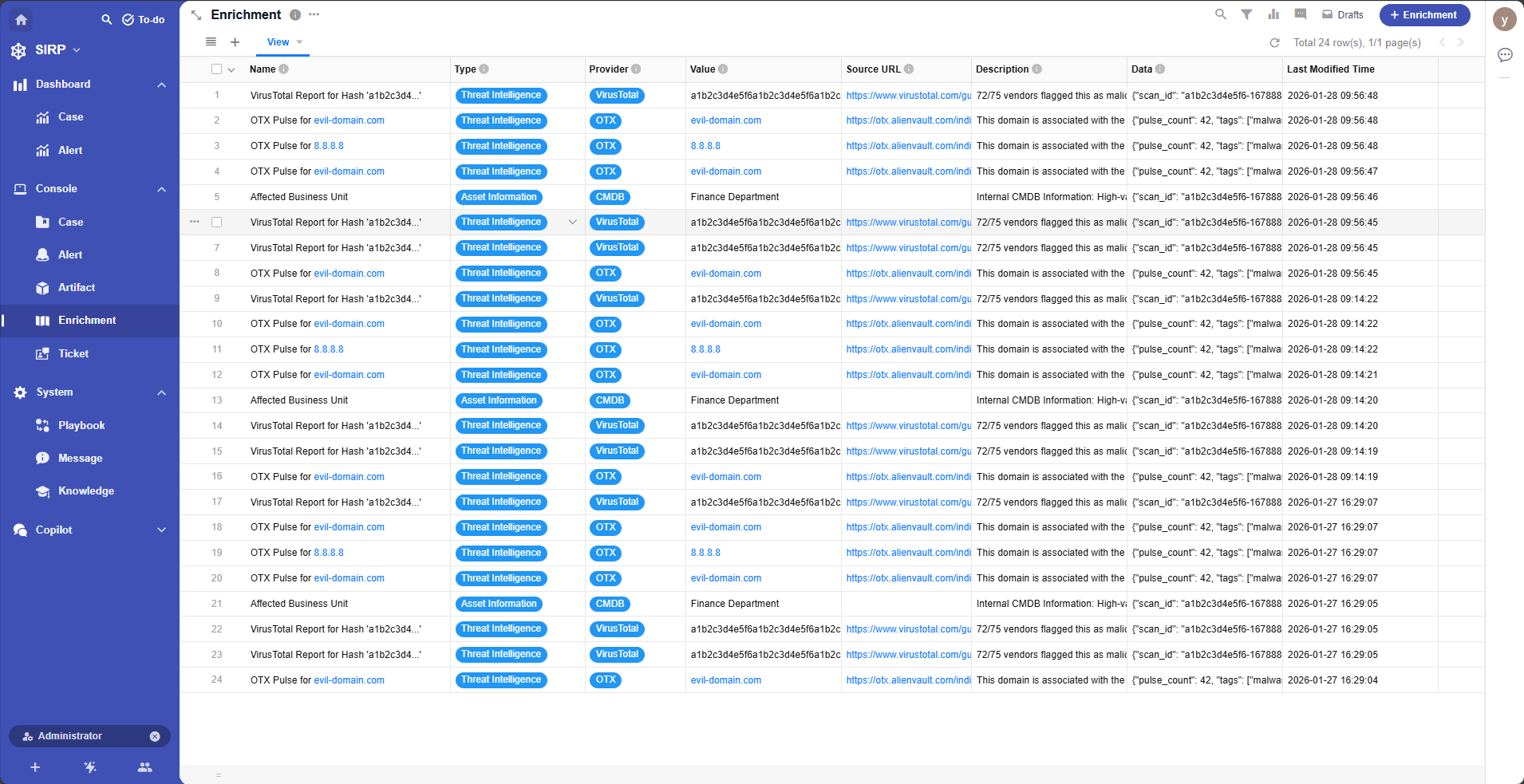This screenshot has height=784, width=1524.
Task: Open the Playbook page in the sidebar
Action: click(81, 426)
